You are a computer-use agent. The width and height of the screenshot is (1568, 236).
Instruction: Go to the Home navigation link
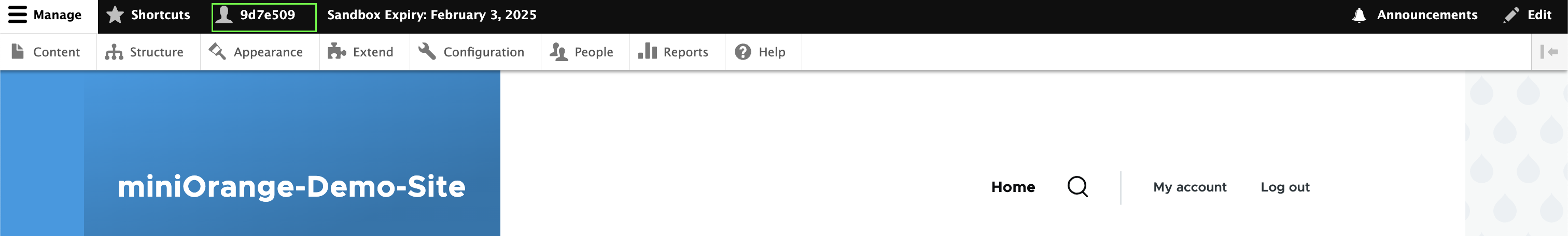coord(1013,187)
